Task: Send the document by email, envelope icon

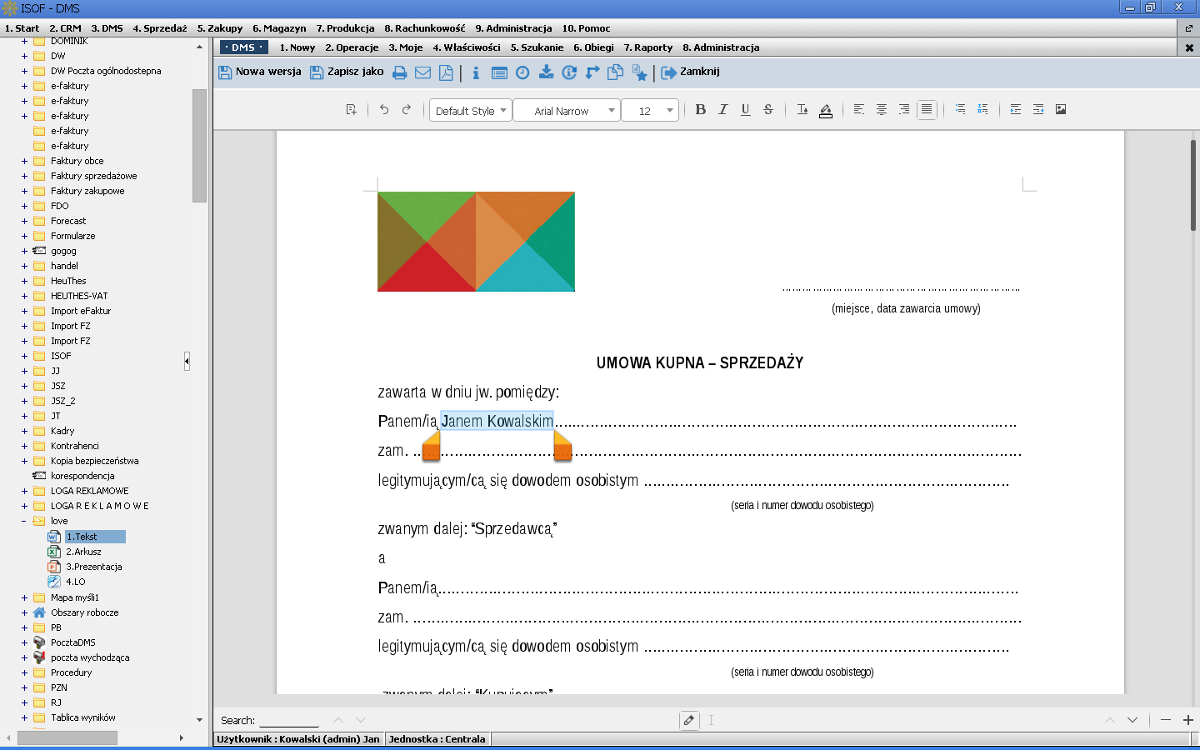Action: [422, 72]
